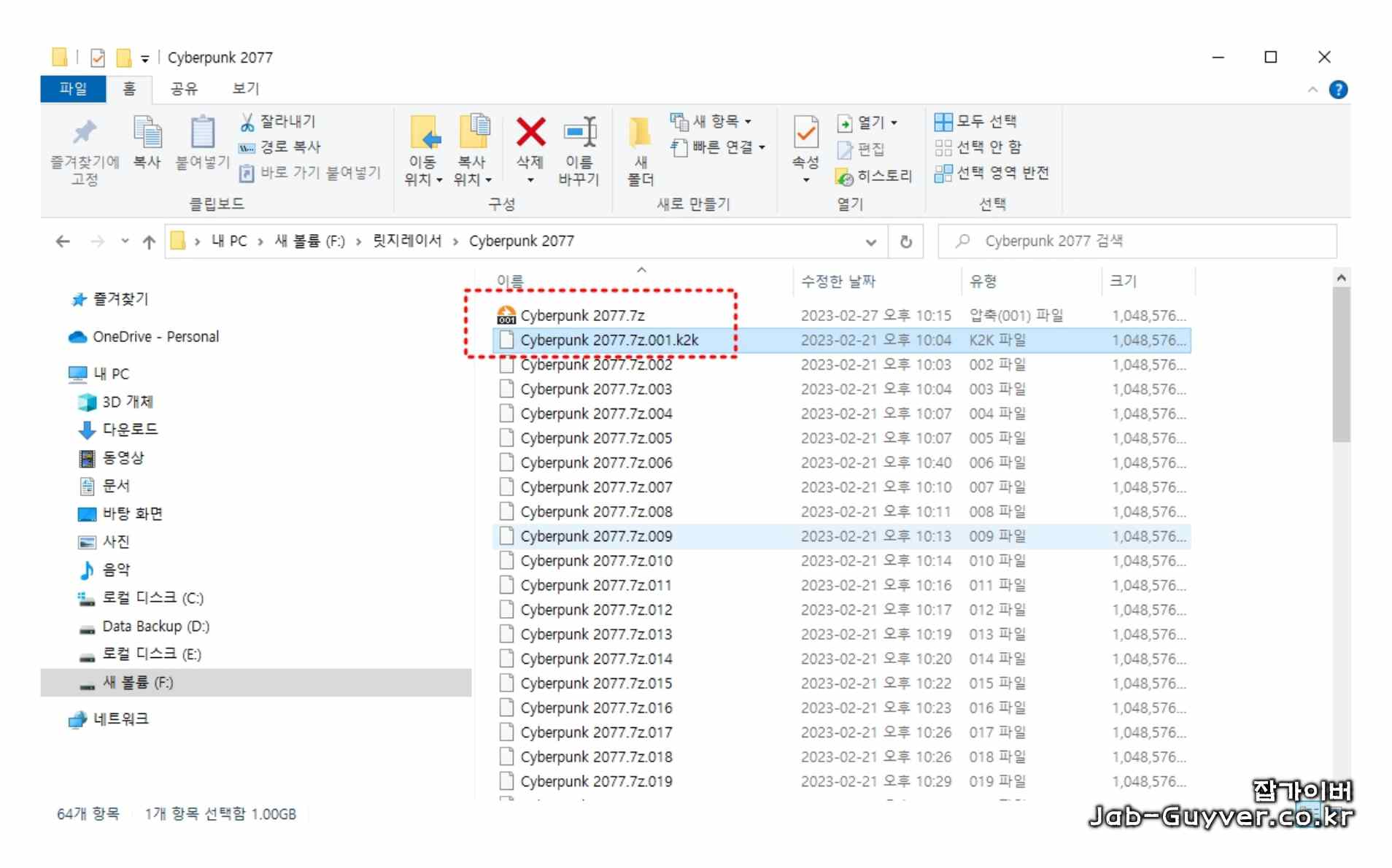Click the file list vertical scrollbar
The image size is (1392, 868).
tap(1341, 365)
